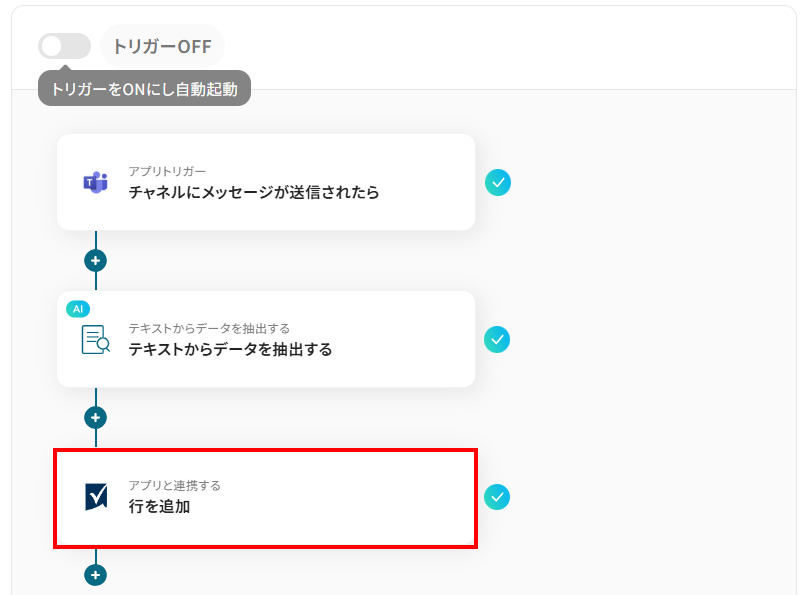Click the document magnifier extraction icon
This screenshot has width=807, height=595.
click(95, 340)
